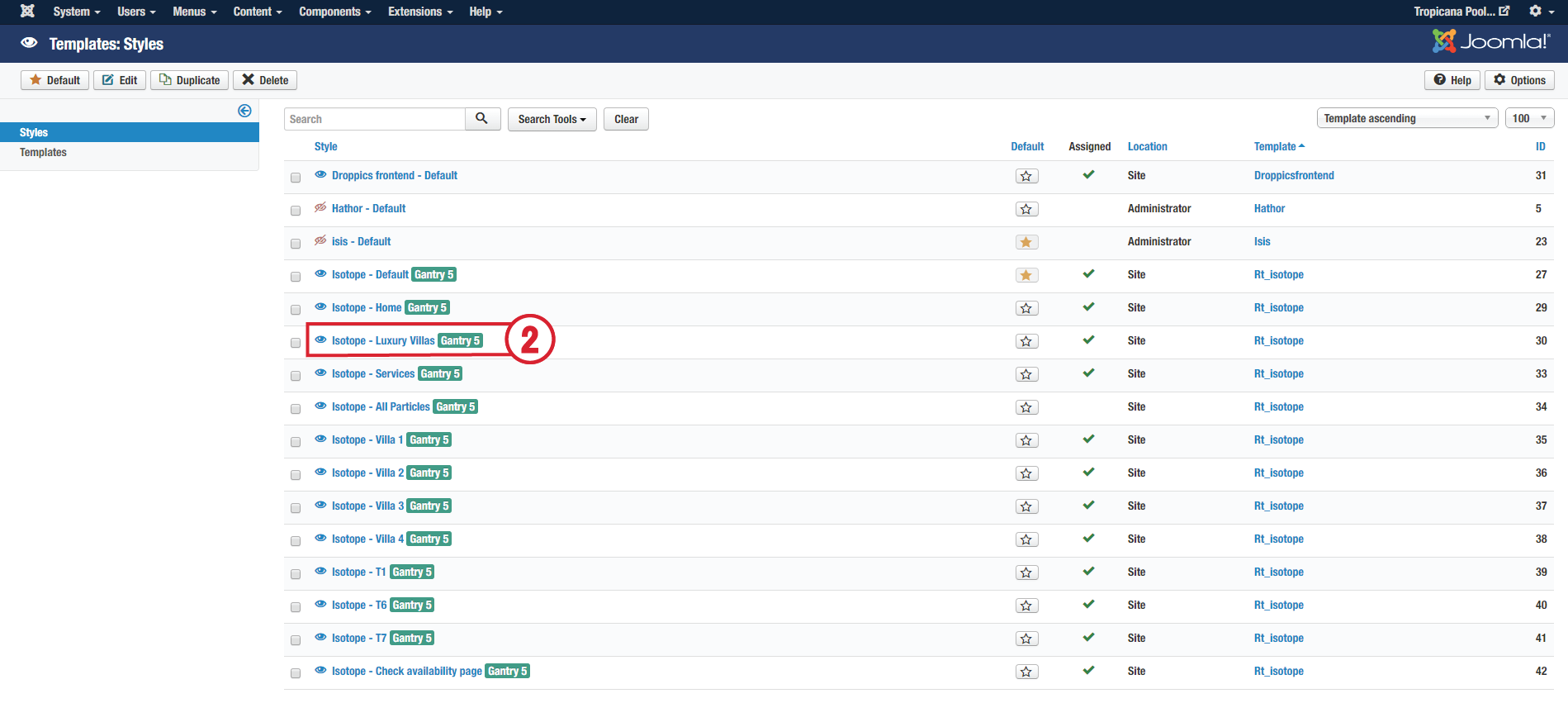Click the Edit toolbar button
Viewport: 1568px width, 722px height.
coord(120,80)
